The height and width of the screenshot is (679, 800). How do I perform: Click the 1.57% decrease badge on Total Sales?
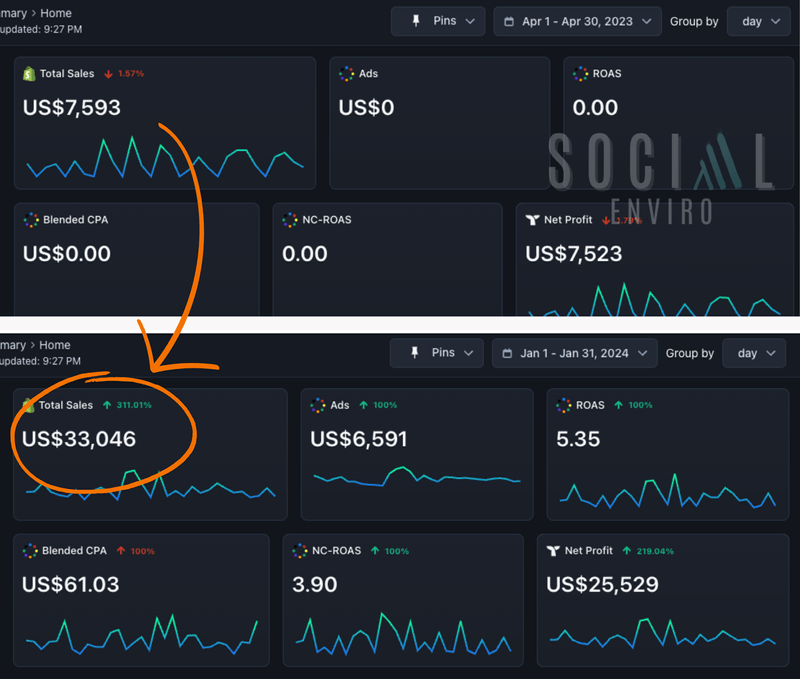click(x=130, y=73)
